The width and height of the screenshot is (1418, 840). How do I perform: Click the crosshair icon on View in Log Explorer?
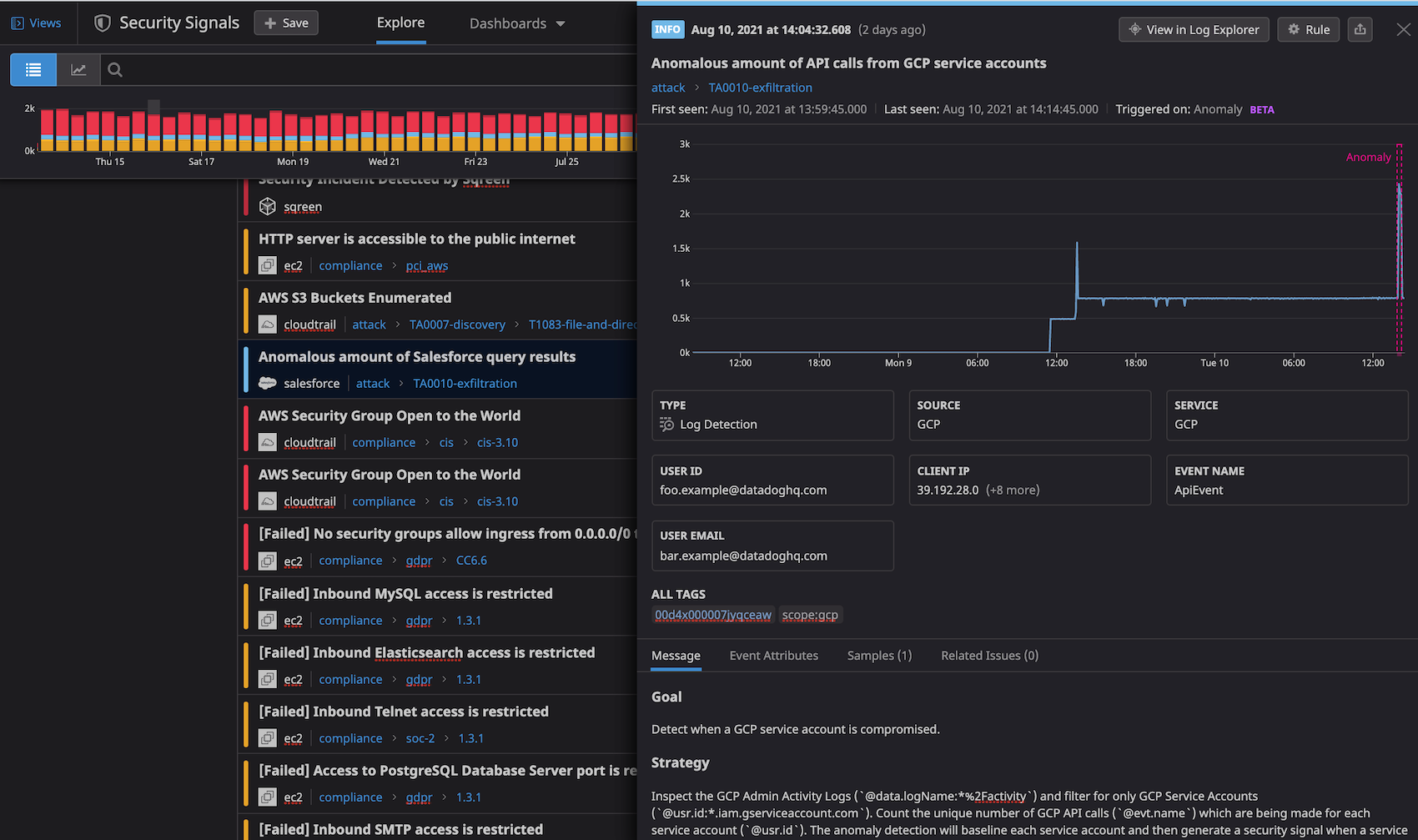coord(1134,29)
